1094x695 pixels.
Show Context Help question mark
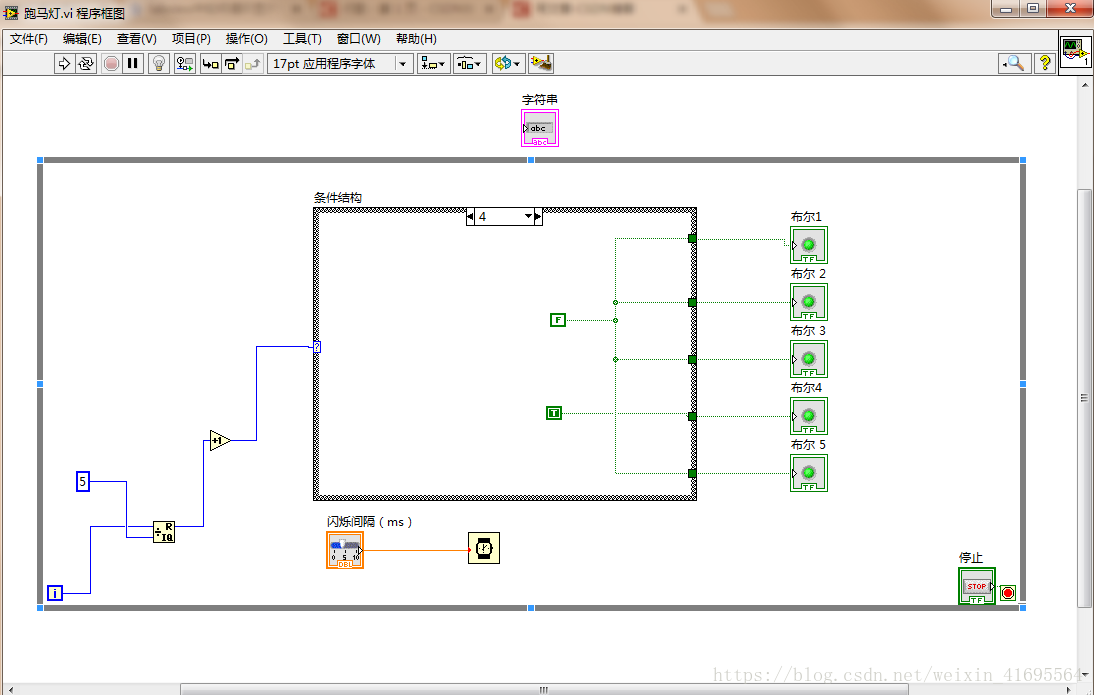1044,63
